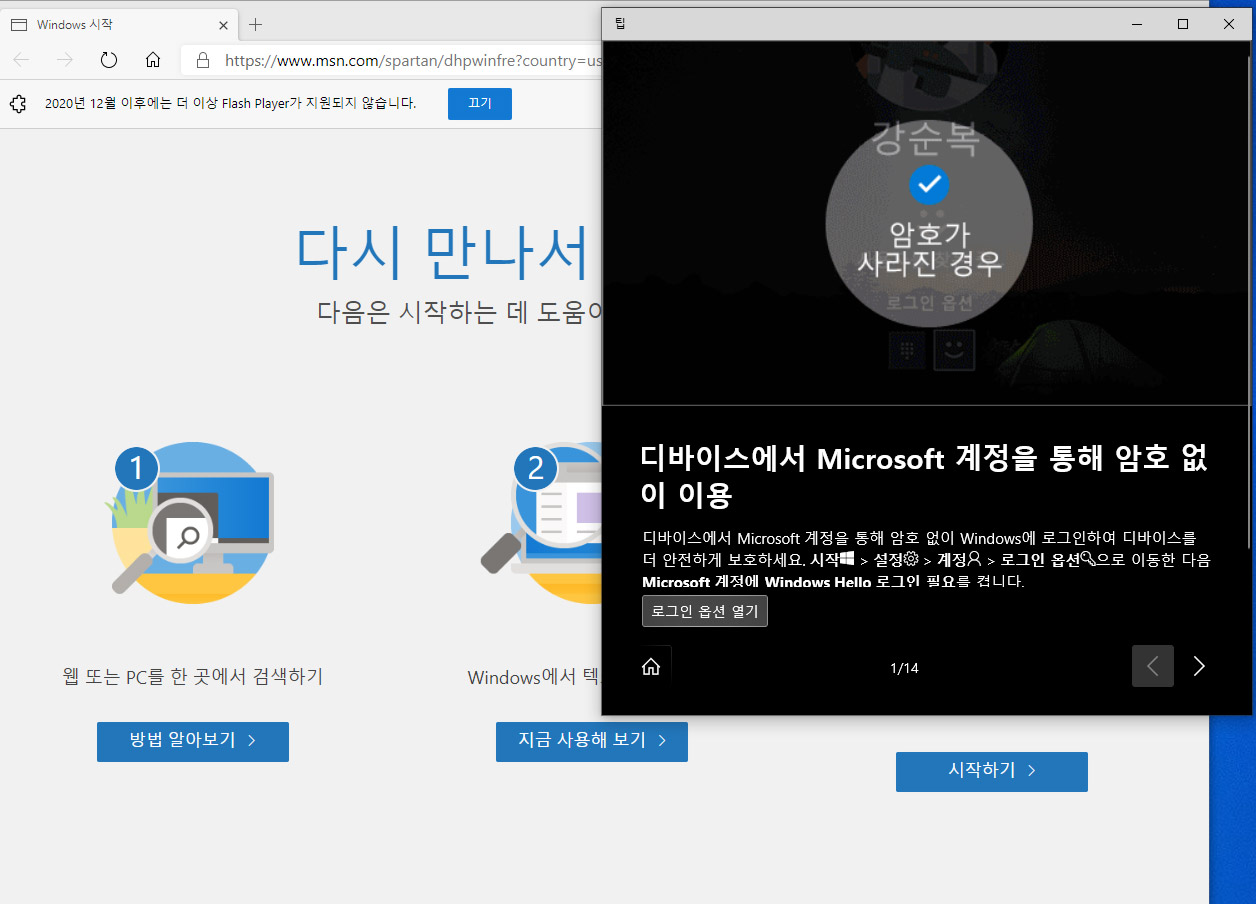Go to previous tip with left arrow
Screen dimensions: 1256x904
(x=1153, y=666)
